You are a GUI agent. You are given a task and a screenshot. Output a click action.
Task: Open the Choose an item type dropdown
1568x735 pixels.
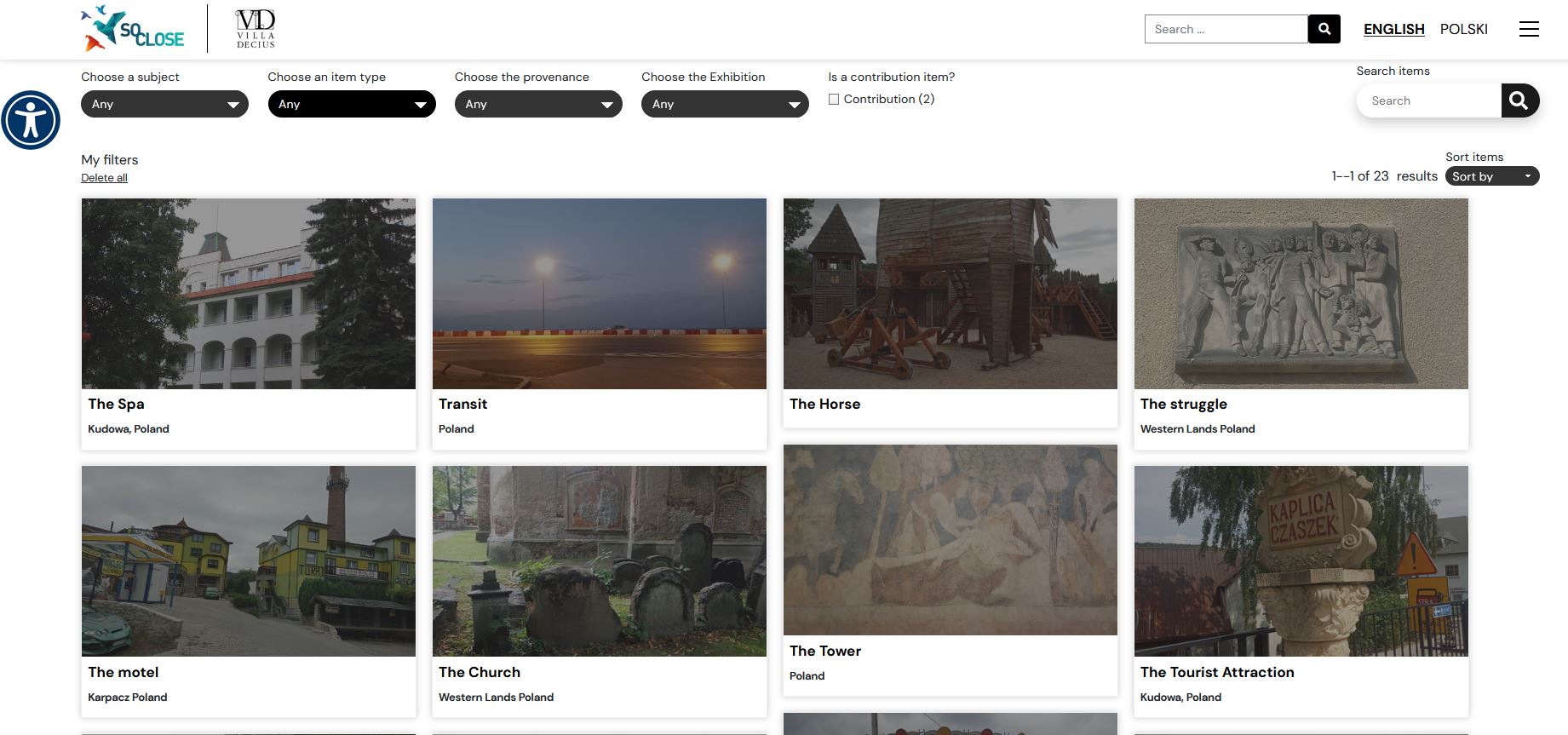pyautogui.click(x=352, y=104)
